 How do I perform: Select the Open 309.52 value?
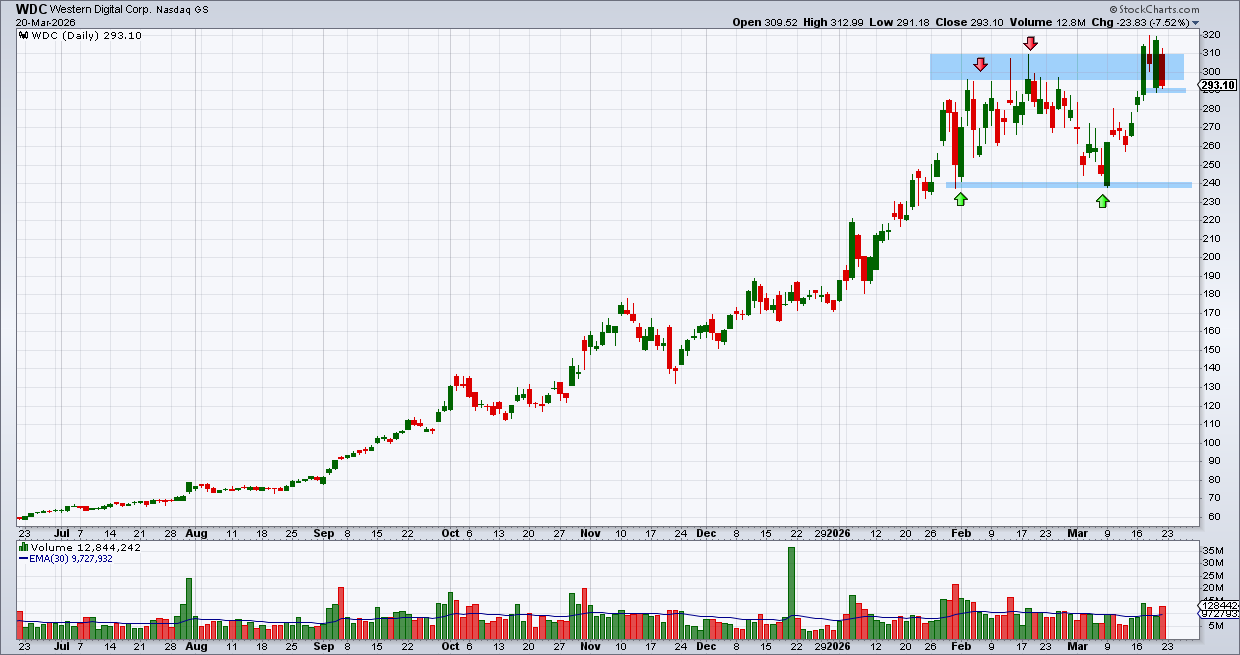[x=767, y=22]
